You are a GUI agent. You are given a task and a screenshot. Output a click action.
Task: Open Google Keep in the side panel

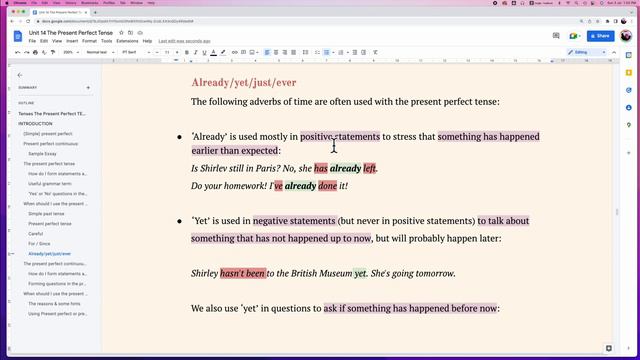point(629,73)
